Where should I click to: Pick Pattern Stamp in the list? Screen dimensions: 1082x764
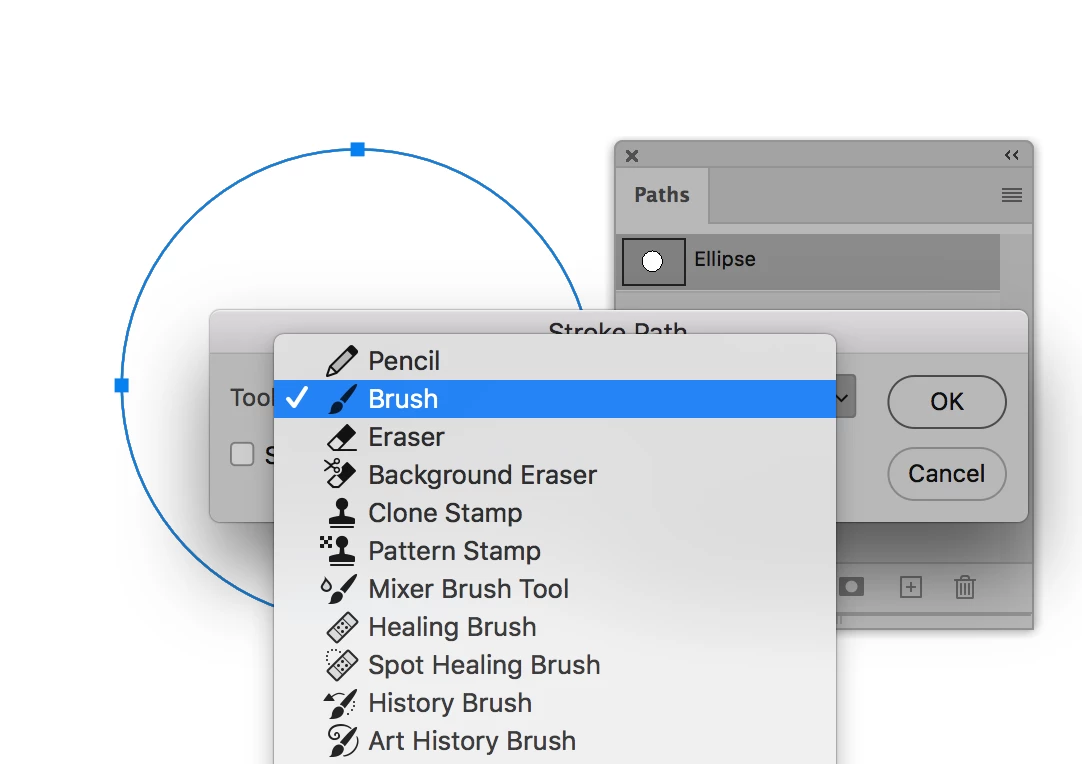tap(555, 551)
